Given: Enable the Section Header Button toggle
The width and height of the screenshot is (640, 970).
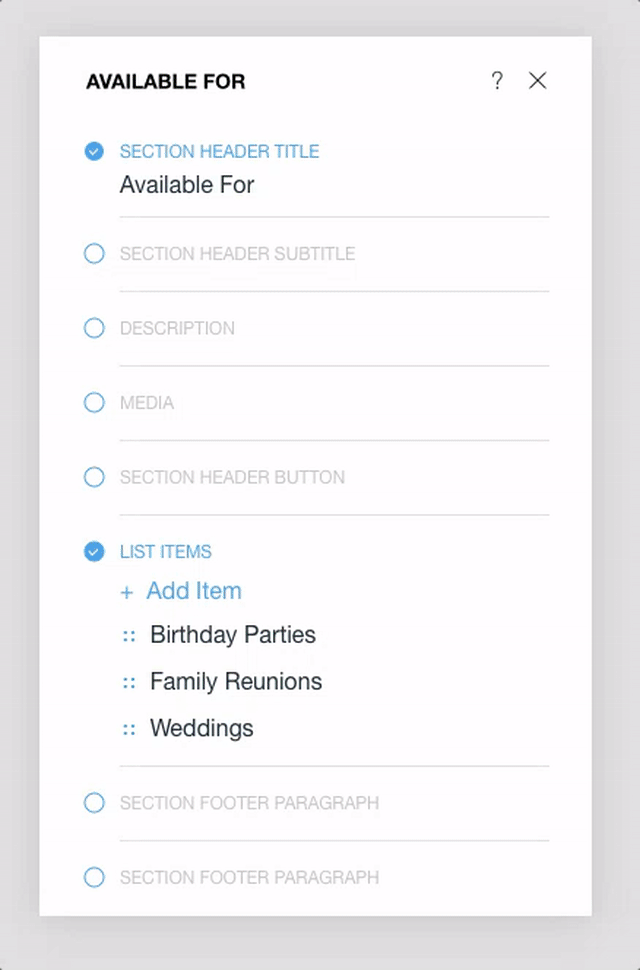Looking at the screenshot, I should point(94,477).
